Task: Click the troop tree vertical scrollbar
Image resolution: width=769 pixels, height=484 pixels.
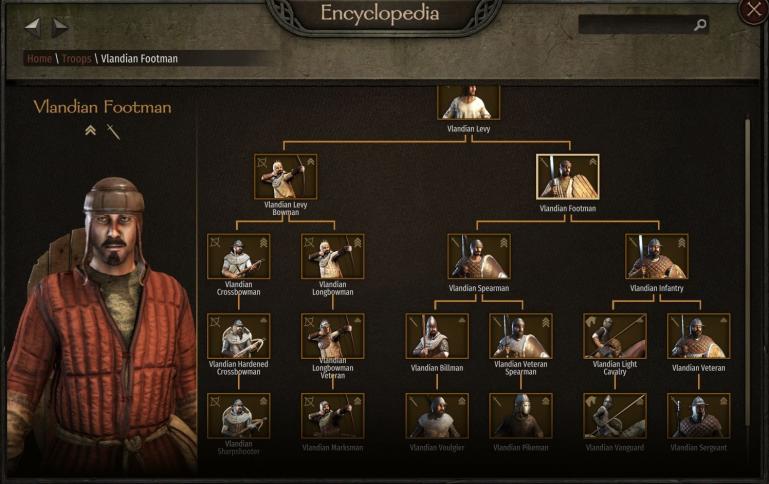Action: pos(747,272)
